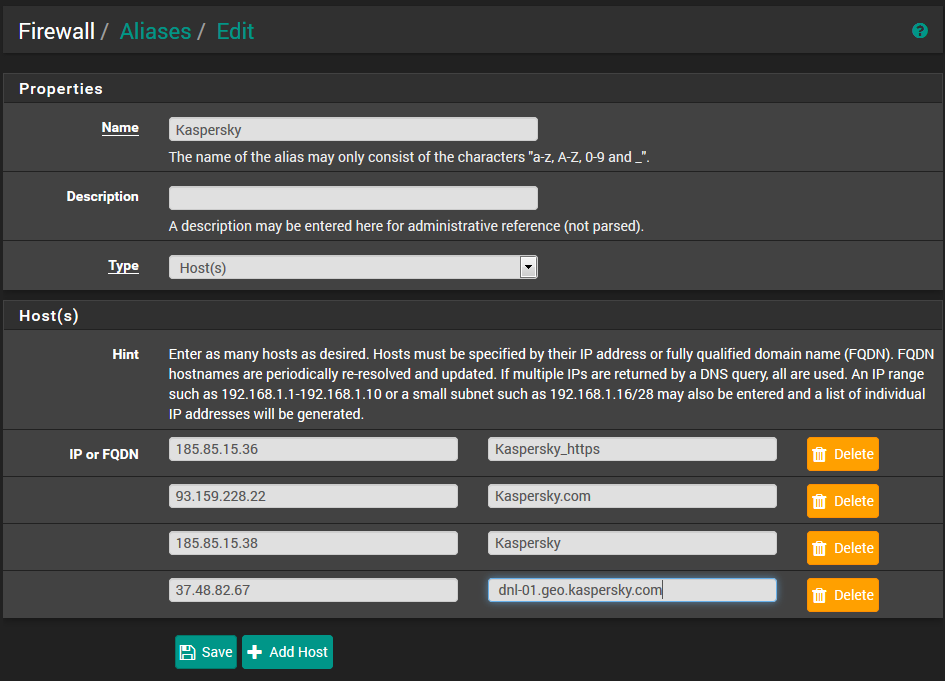Click the help question mark icon
The image size is (945, 681).
(x=920, y=31)
